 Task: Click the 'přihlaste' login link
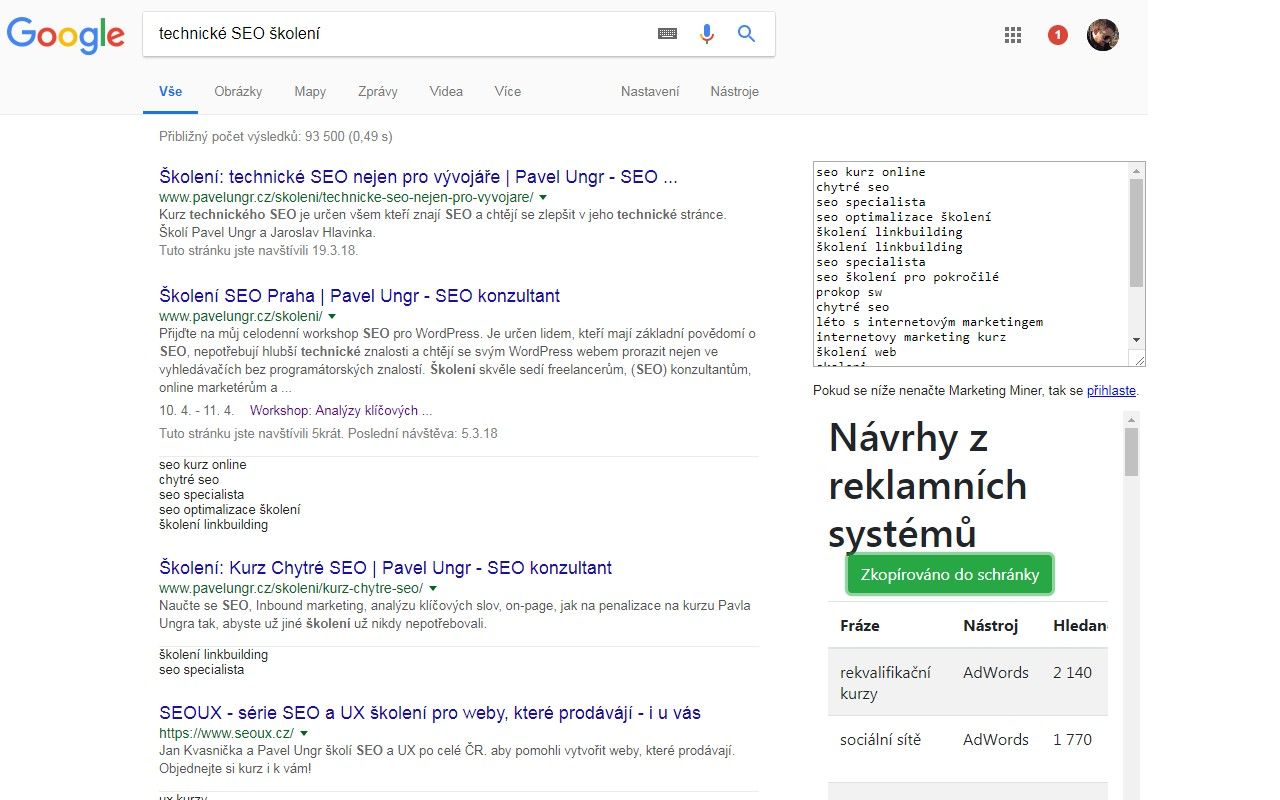(x=1111, y=391)
